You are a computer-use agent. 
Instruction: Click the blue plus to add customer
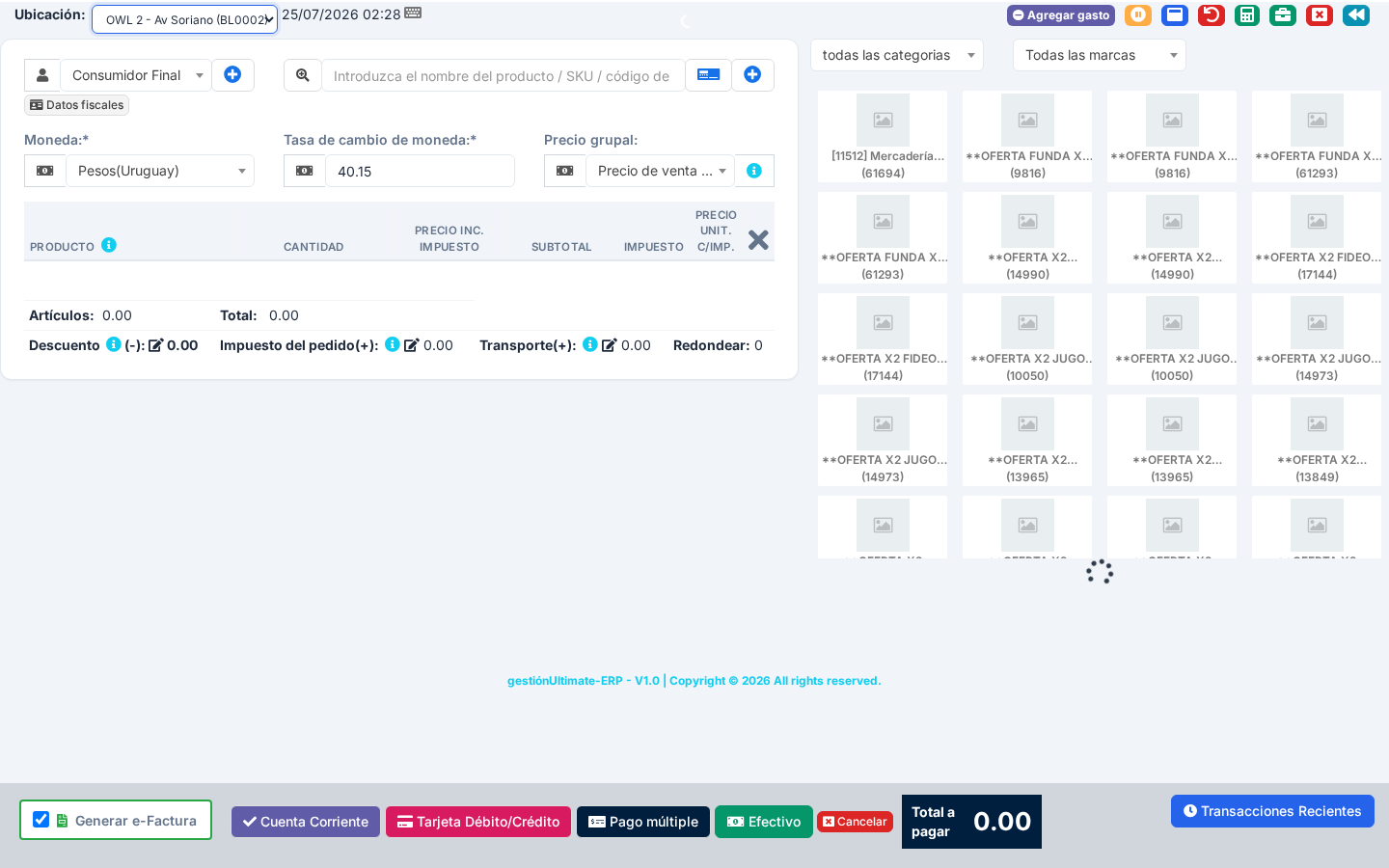tap(232, 74)
